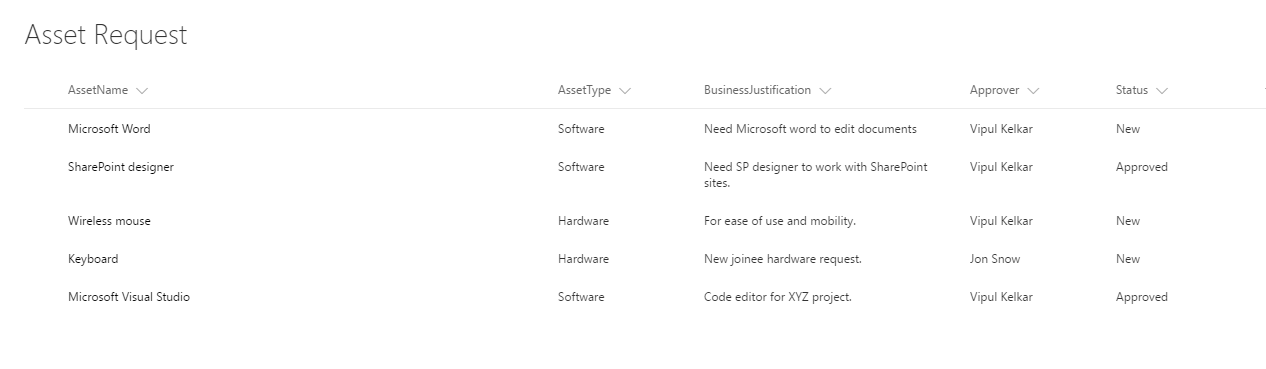
Task: Click 'Need Microsoft word to edit documents' text
Action: (810, 129)
